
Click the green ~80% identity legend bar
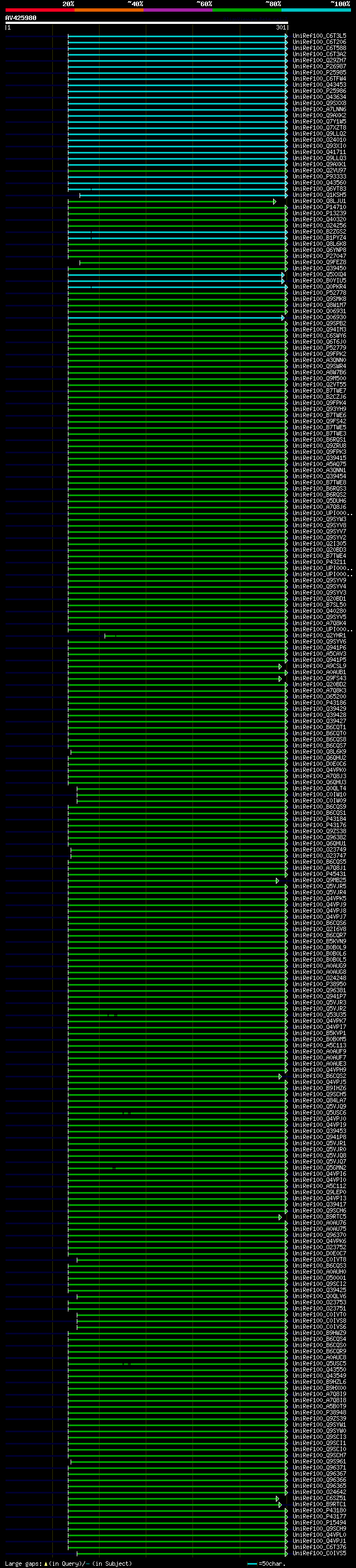point(247,10)
